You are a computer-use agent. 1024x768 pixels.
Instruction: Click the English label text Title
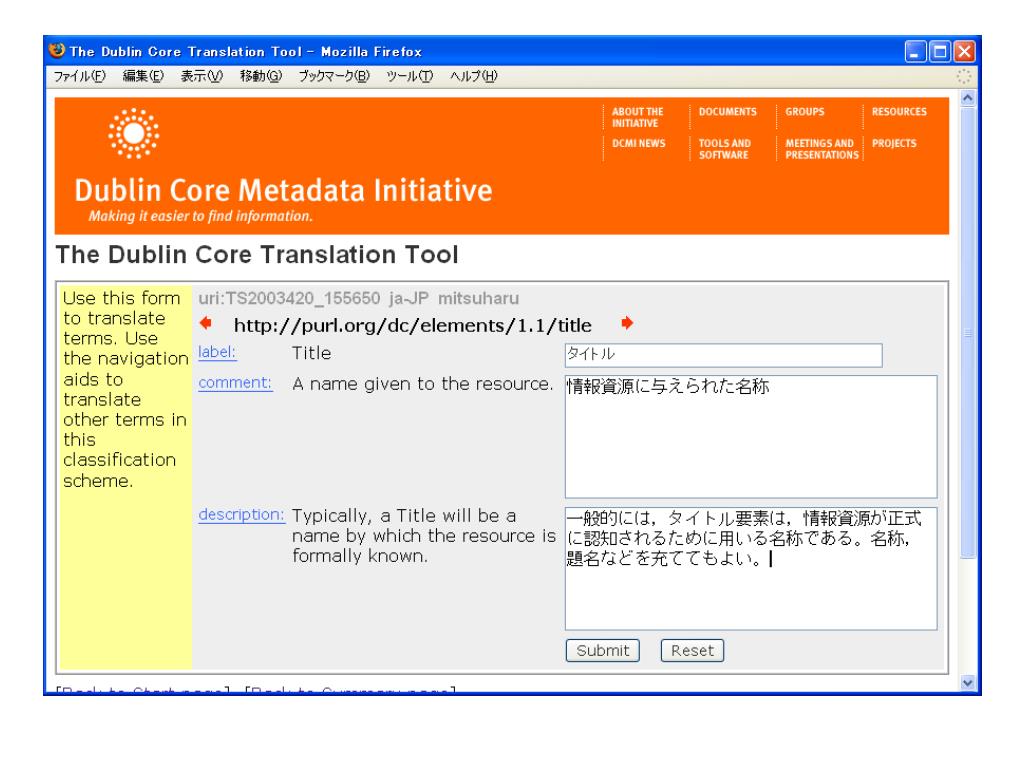[312, 353]
